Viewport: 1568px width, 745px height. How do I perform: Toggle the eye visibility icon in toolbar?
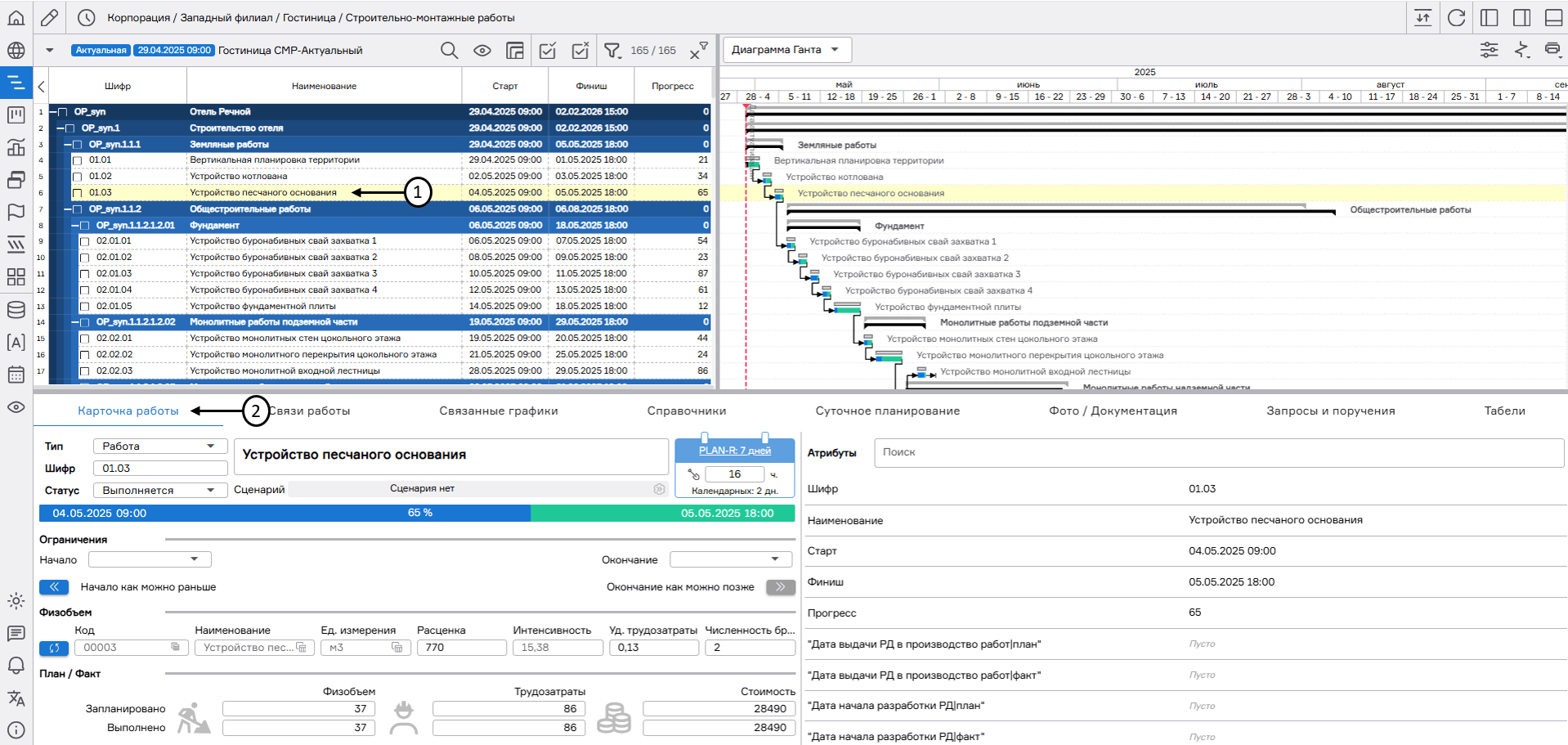tap(482, 51)
